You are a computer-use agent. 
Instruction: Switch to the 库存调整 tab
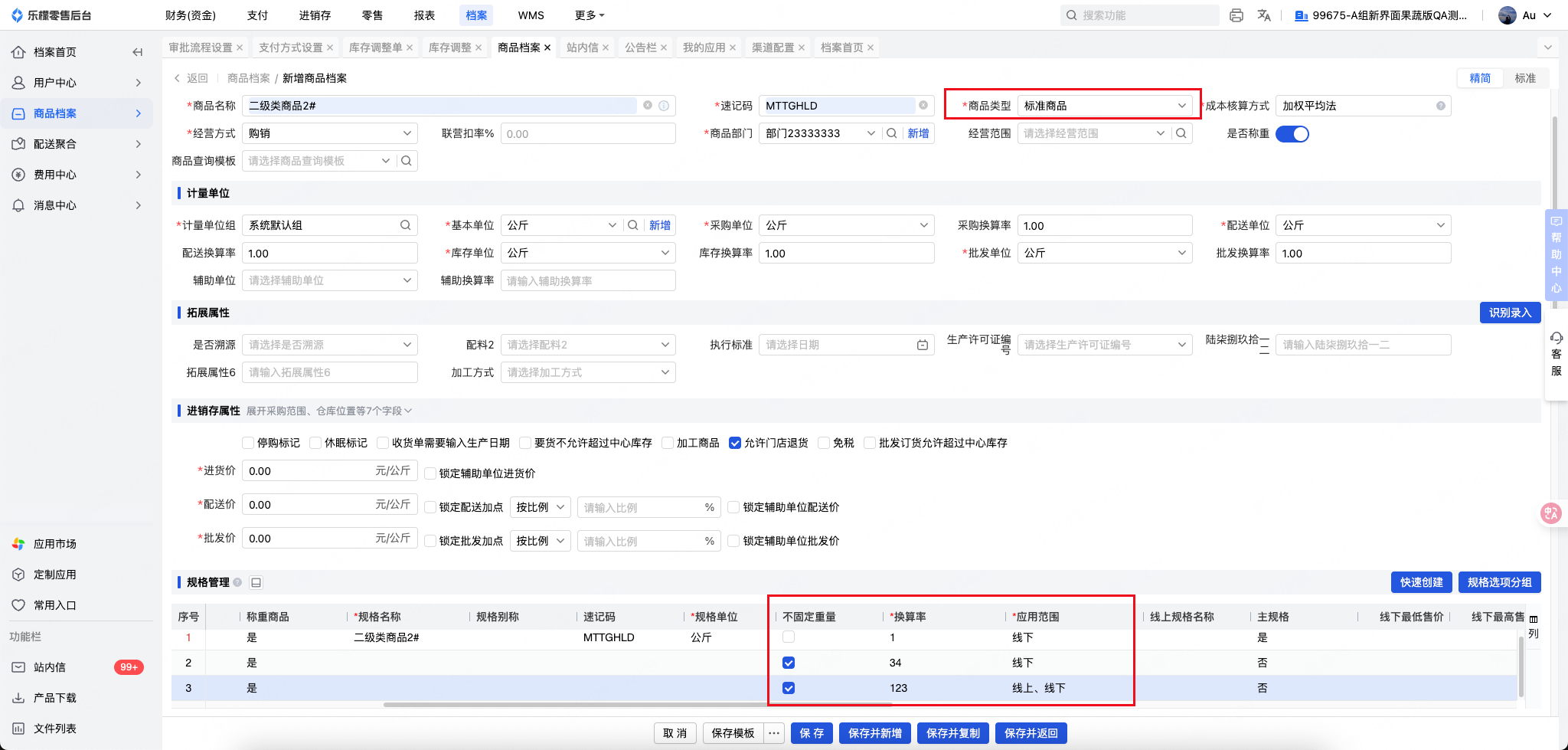click(450, 47)
